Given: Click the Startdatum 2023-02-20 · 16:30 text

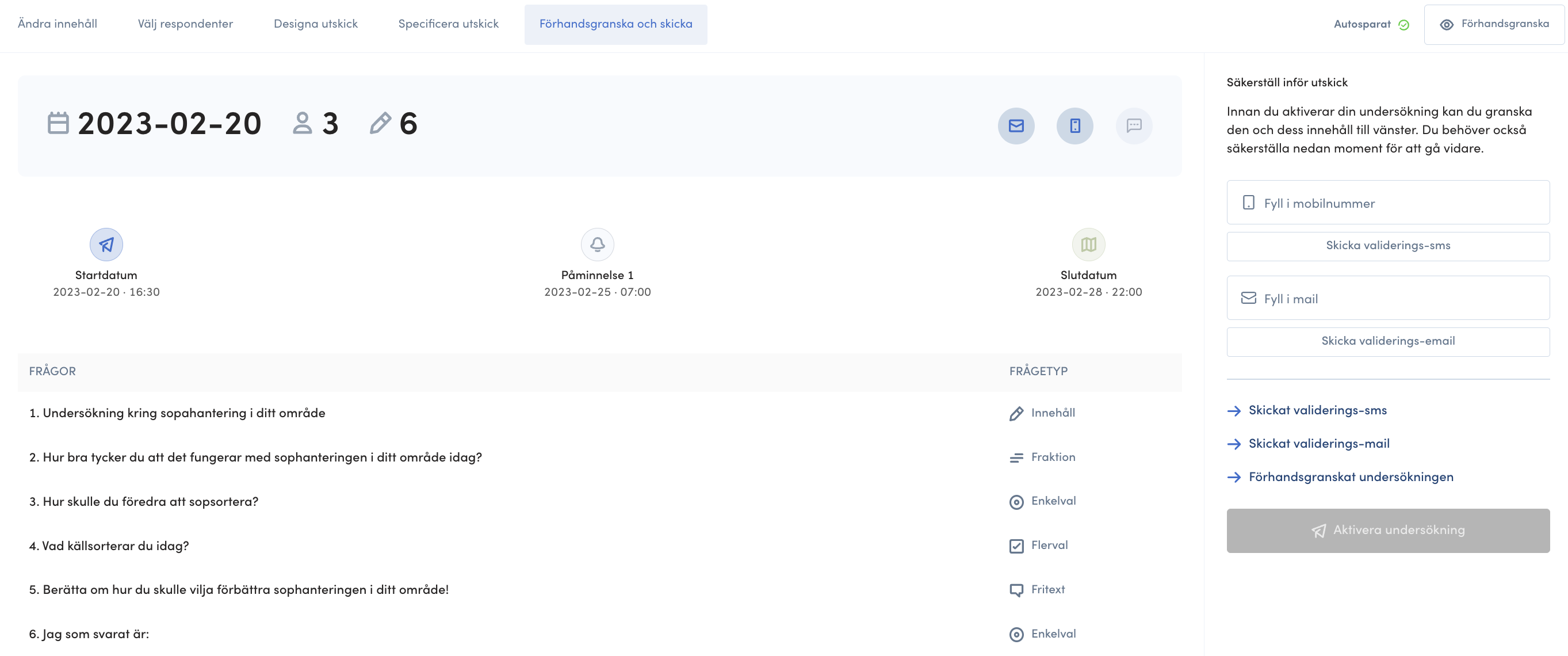Looking at the screenshot, I should click(x=106, y=292).
